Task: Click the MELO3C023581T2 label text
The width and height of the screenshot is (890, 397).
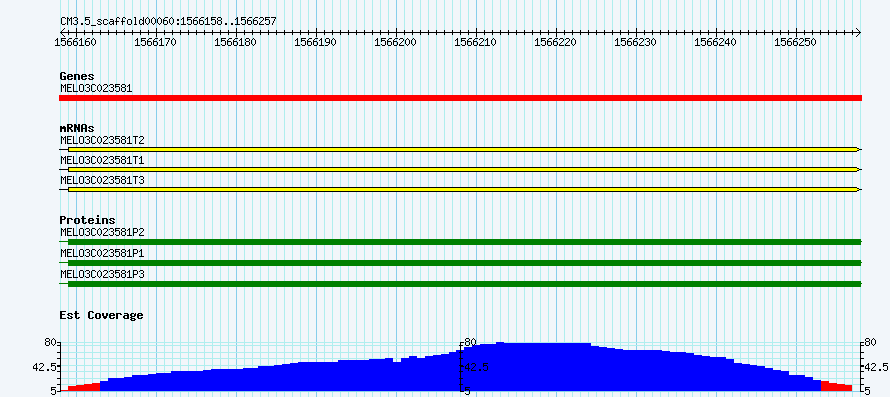Action: click(x=102, y=140)
